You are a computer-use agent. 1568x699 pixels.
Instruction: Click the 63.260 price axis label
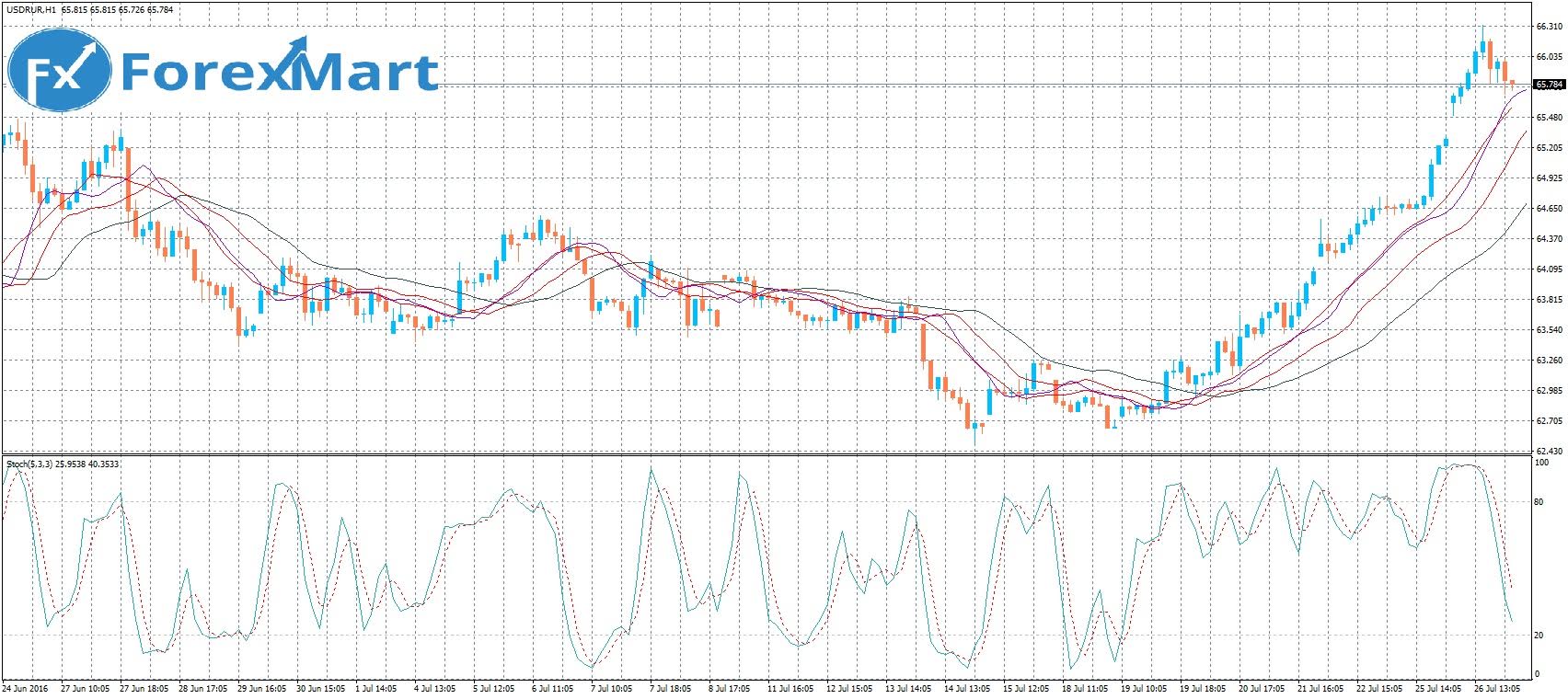point(1549,361)
